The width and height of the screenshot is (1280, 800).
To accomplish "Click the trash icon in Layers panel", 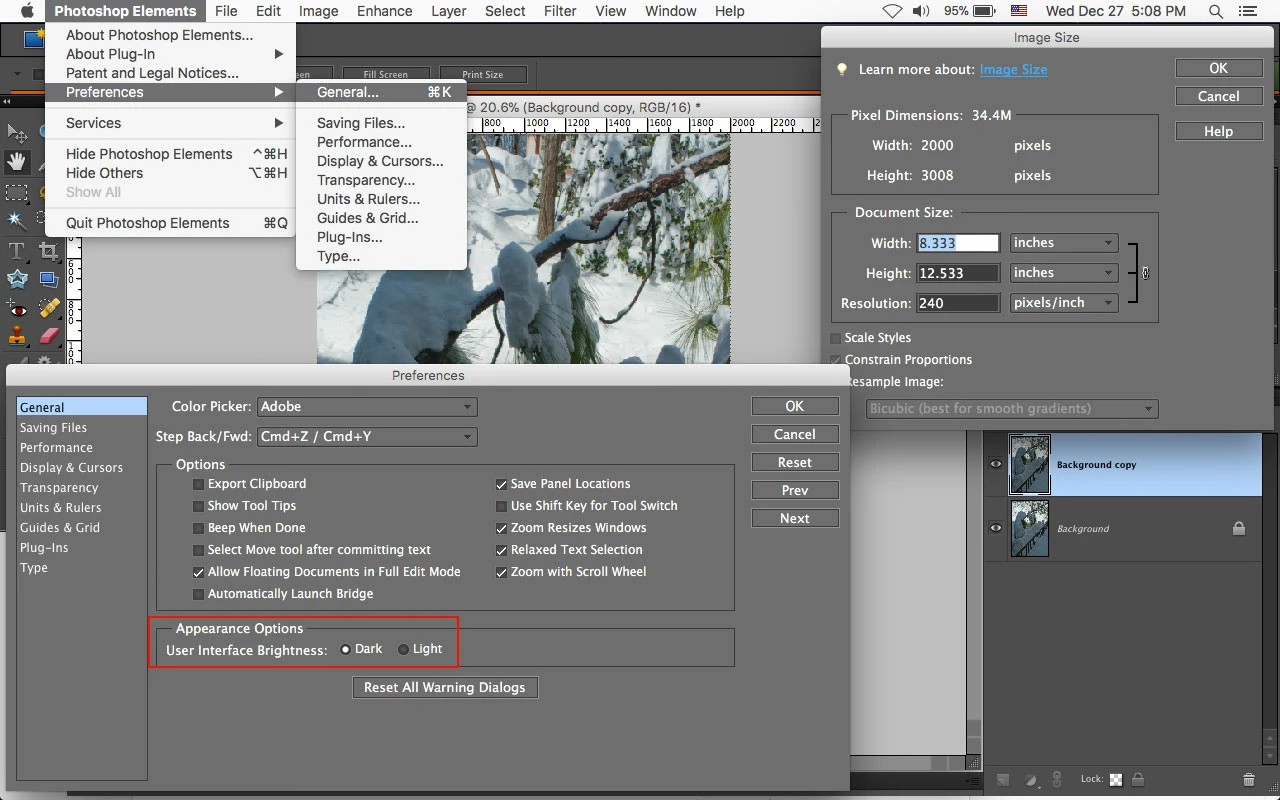I will coord(1248,780).
